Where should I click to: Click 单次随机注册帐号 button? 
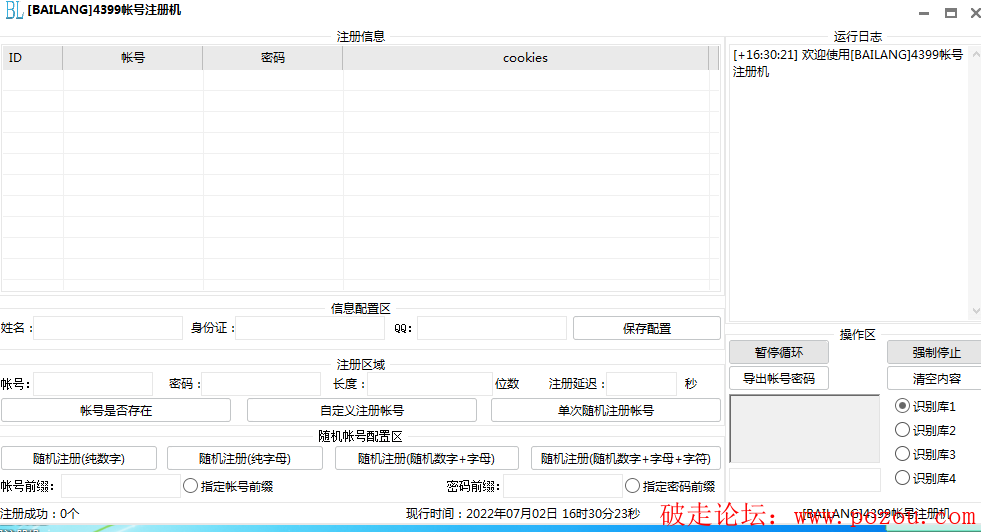click(606, 410)
